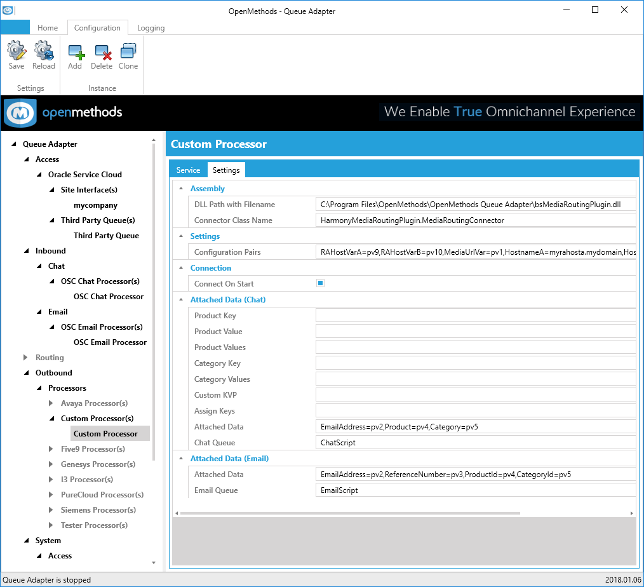Expand the Routing tree node
Screen dimensions: 644x588
click(25, 357)
